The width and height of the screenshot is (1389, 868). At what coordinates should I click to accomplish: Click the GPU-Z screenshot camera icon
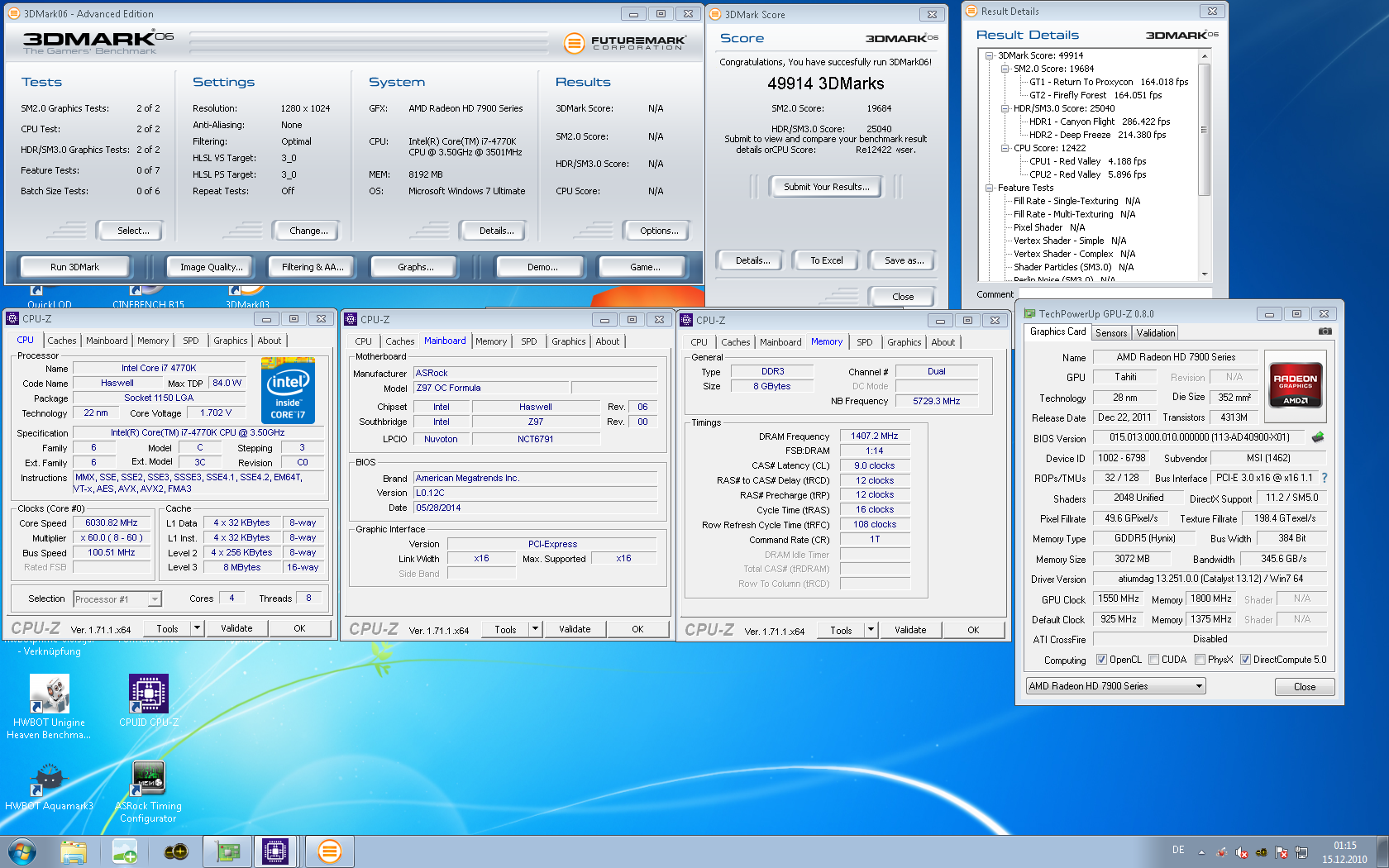click(1325, 331)
